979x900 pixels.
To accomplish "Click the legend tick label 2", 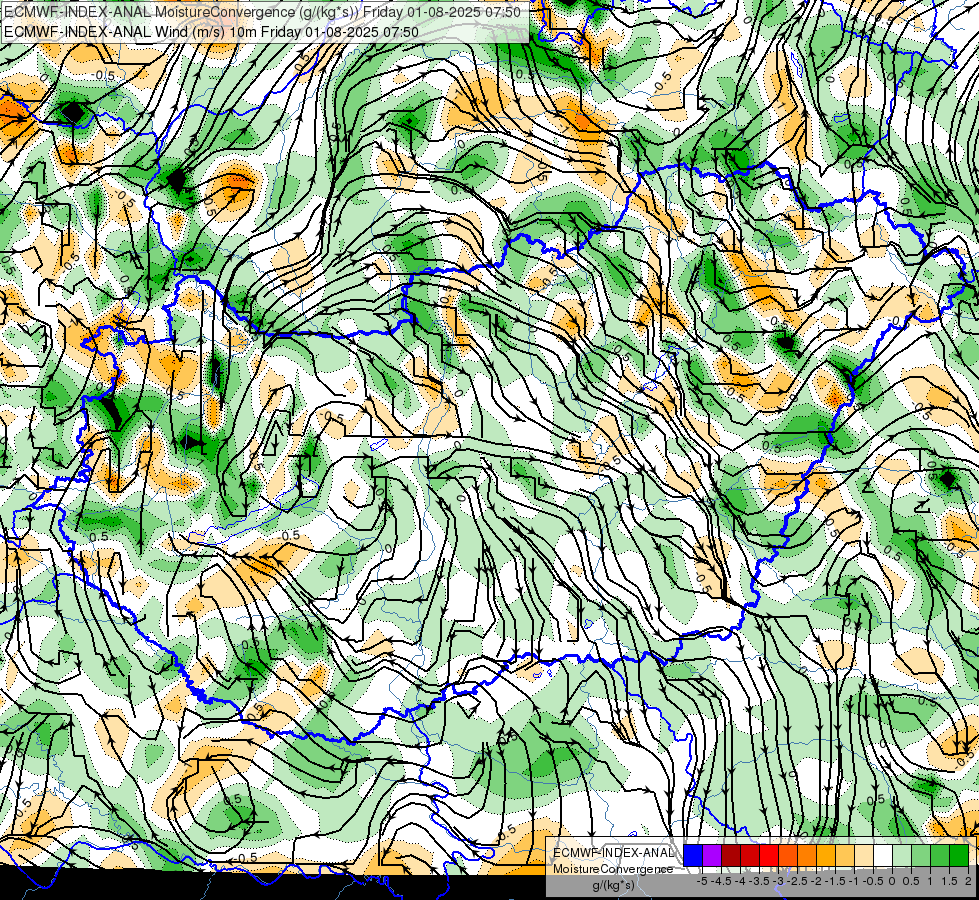I will click(968, 881).
